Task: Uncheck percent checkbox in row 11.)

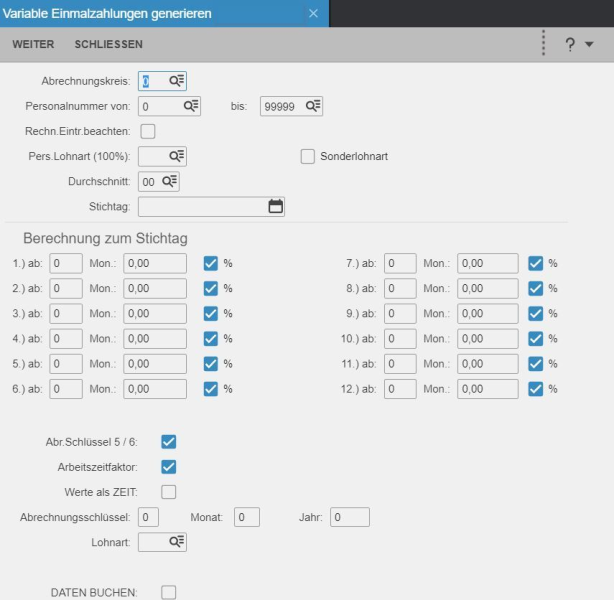Action: coord(536,364)
